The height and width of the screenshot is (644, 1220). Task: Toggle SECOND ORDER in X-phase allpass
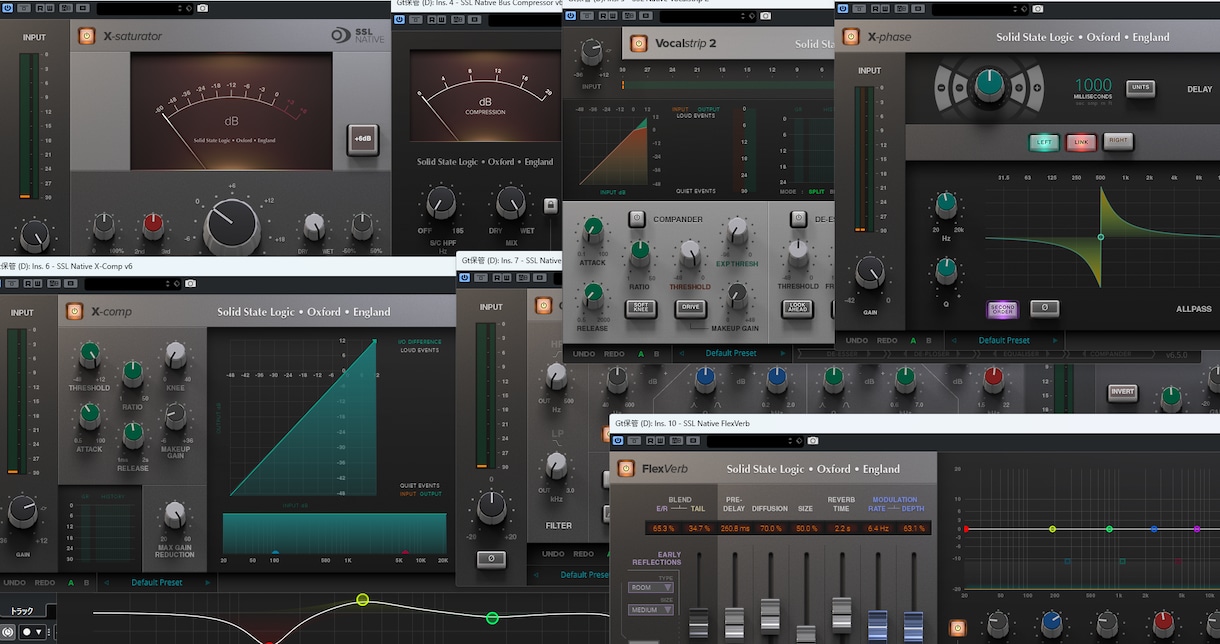click(x=1002, y=309)
